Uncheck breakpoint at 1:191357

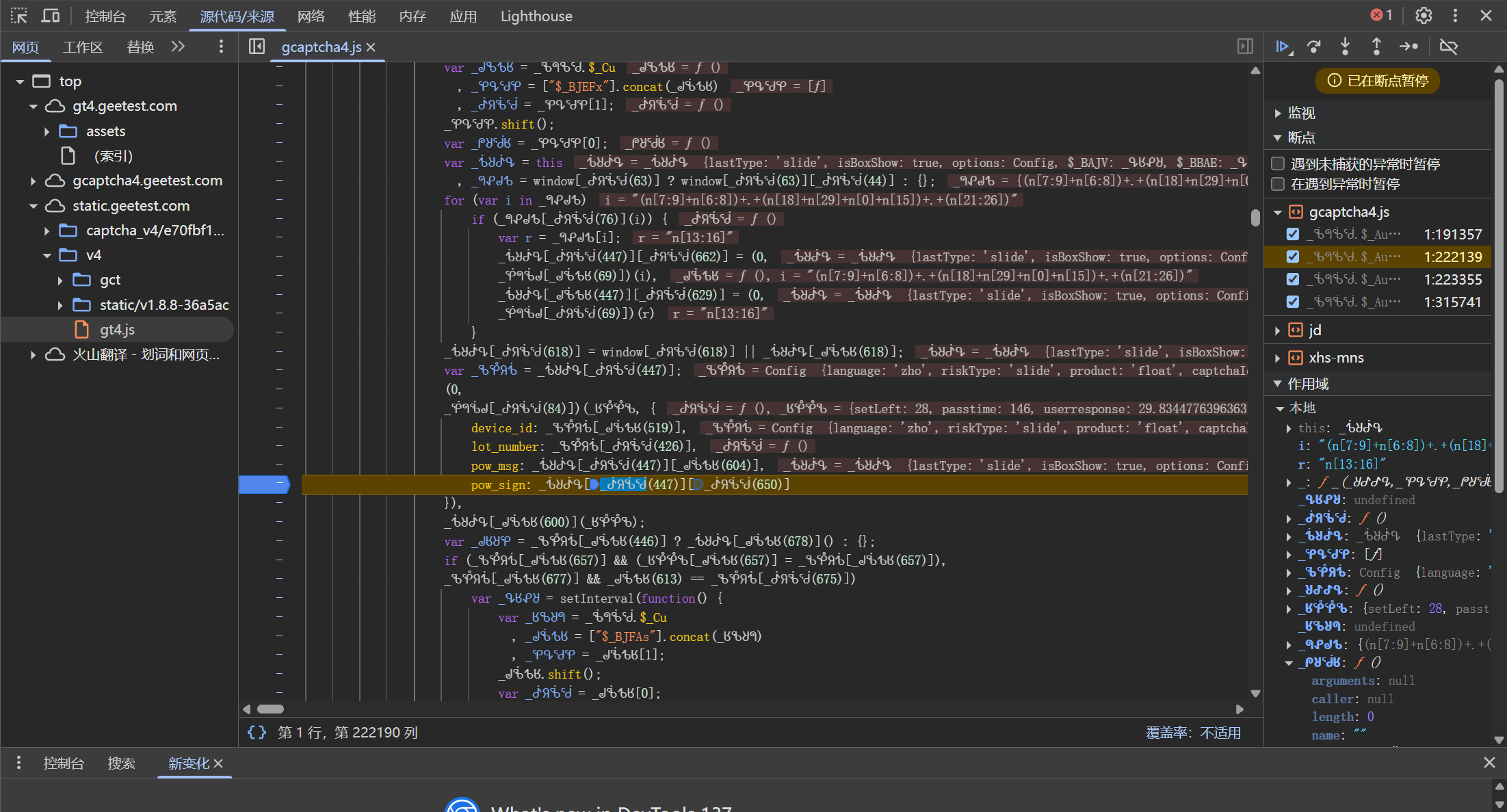pyautogui.click(x=1292, y=234)
